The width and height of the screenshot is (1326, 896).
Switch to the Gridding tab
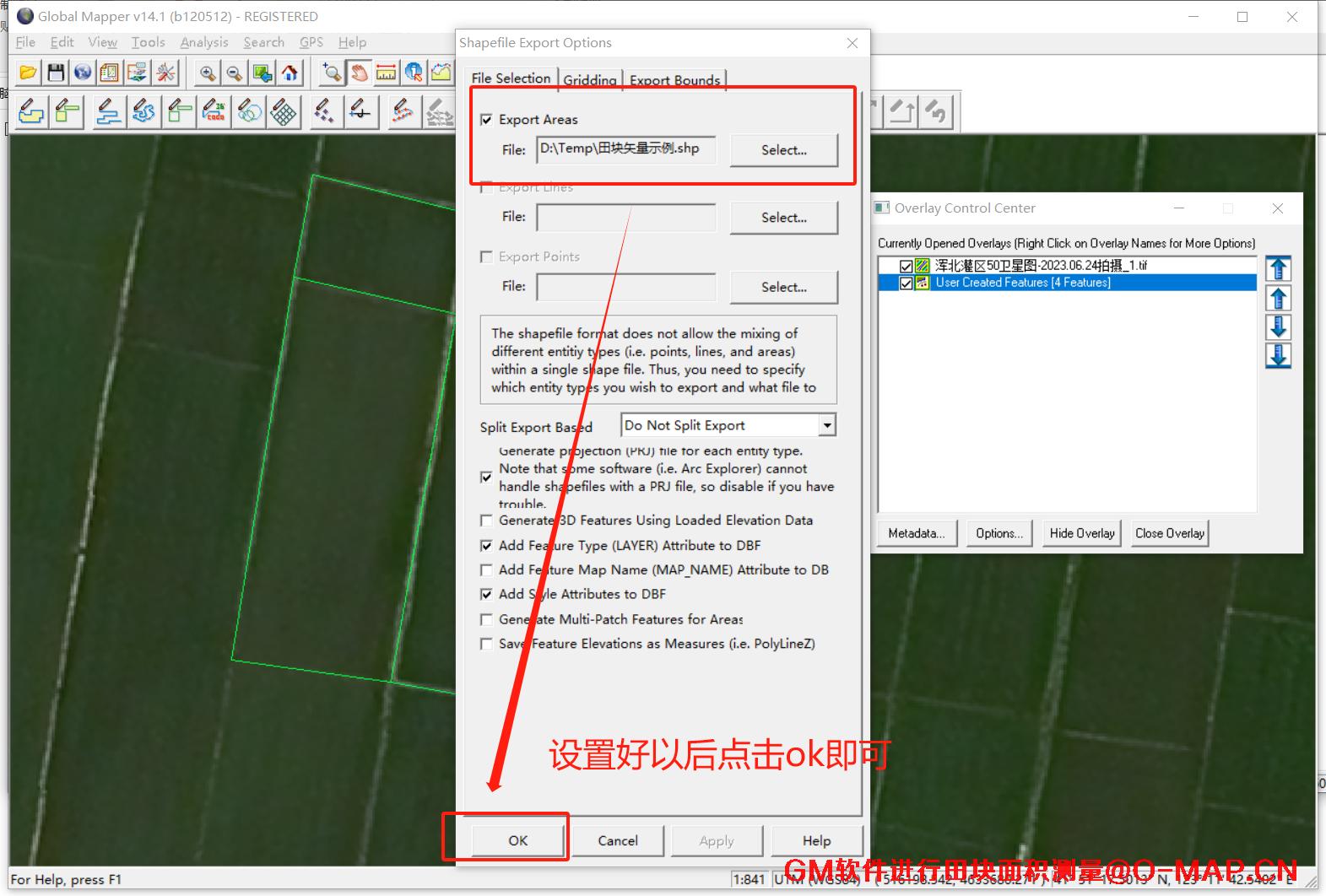pos(589,80)
